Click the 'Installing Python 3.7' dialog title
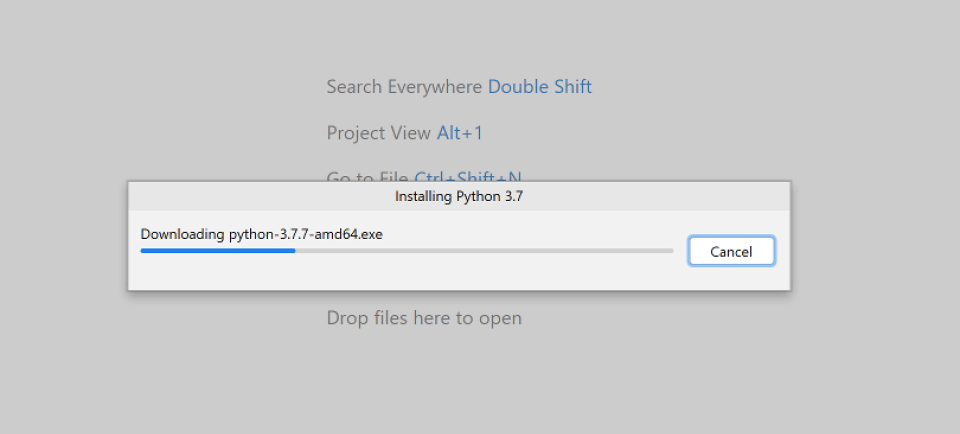960x434 pixels. (x=459, y=196)
